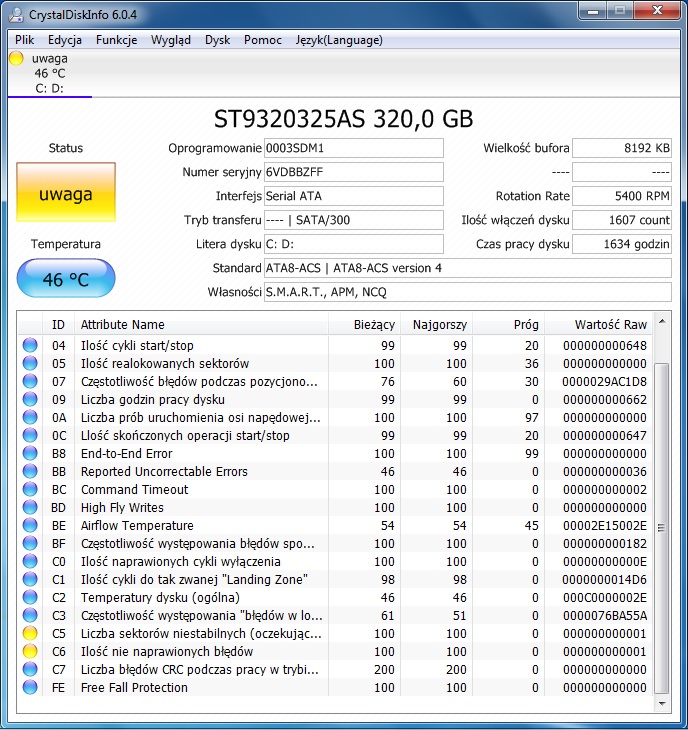Click status icon for attribute 0C
Viewport: 688px width, 730px height.
point(30,435)
